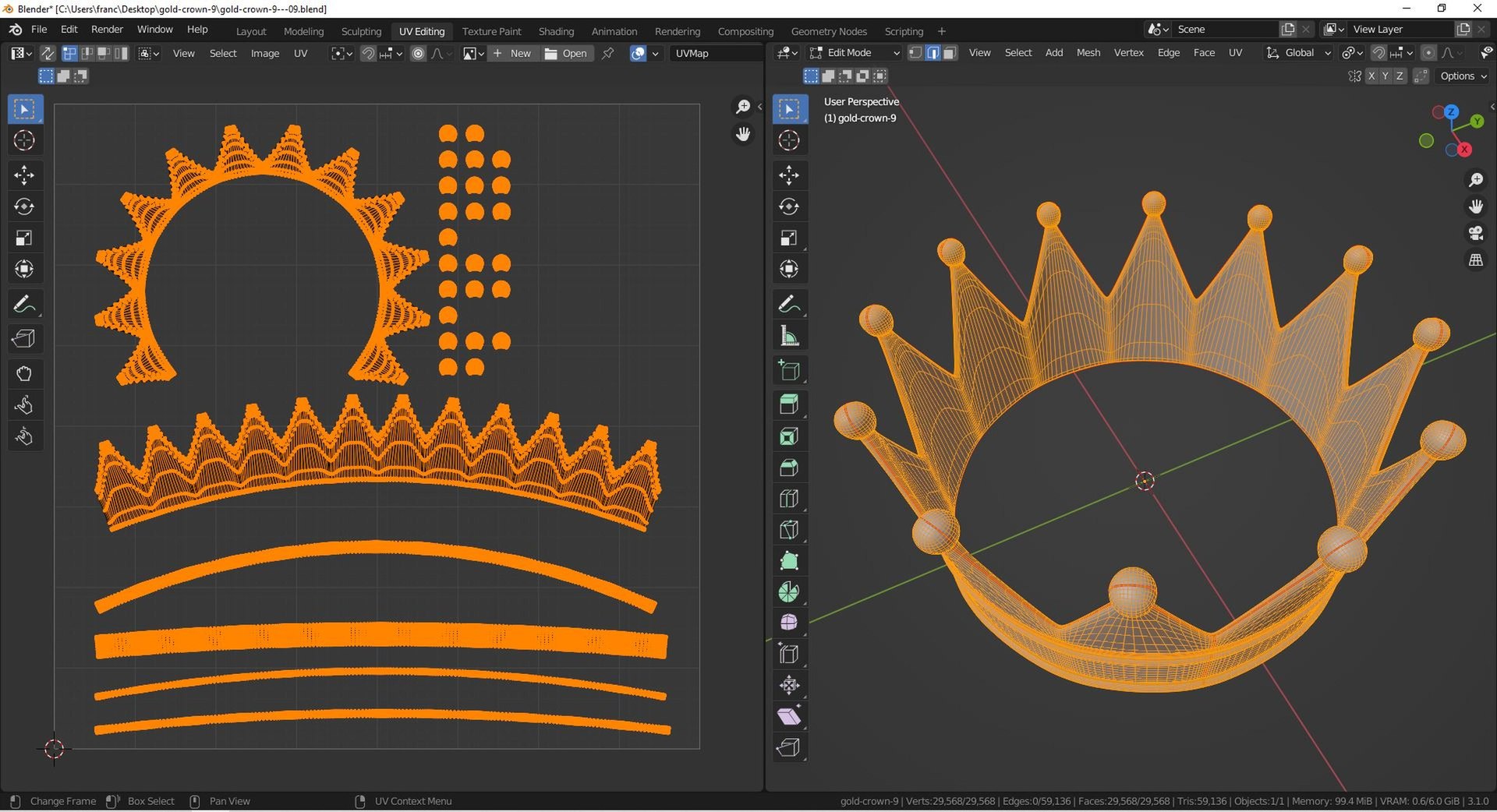1497x812 pixels.
Task: Click the View Layer name field
Action: pos(1400,29)
